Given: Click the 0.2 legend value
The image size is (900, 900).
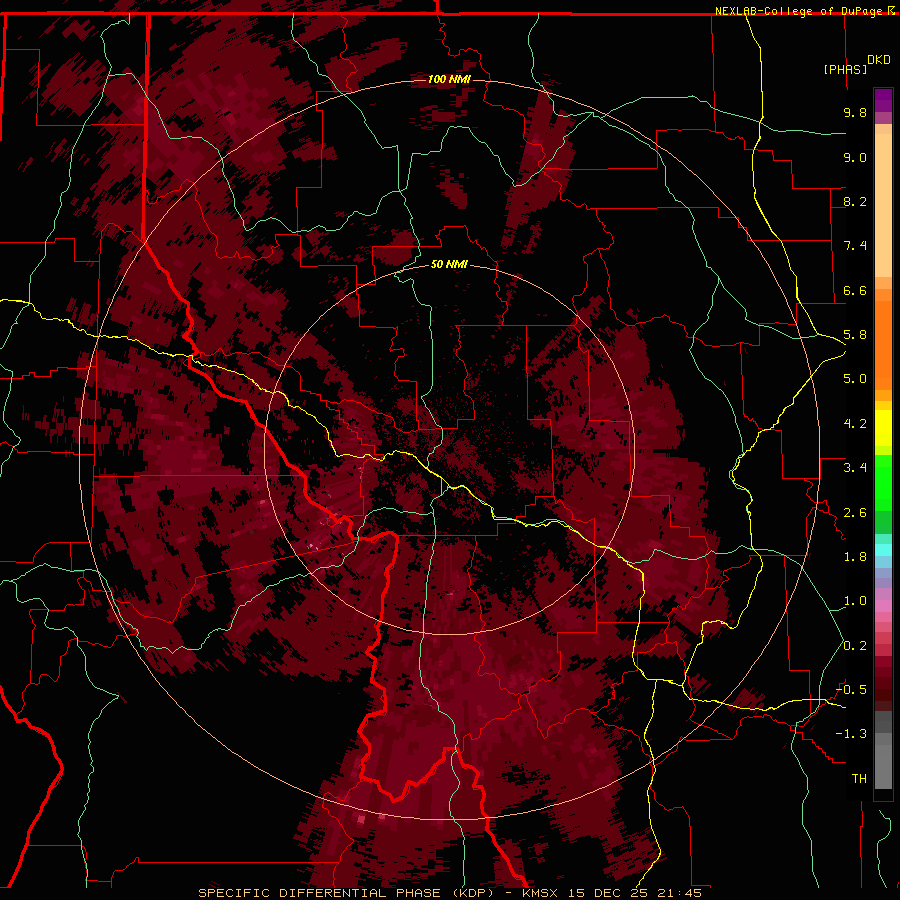Looking at the screenshot, I should pos(855,646).
